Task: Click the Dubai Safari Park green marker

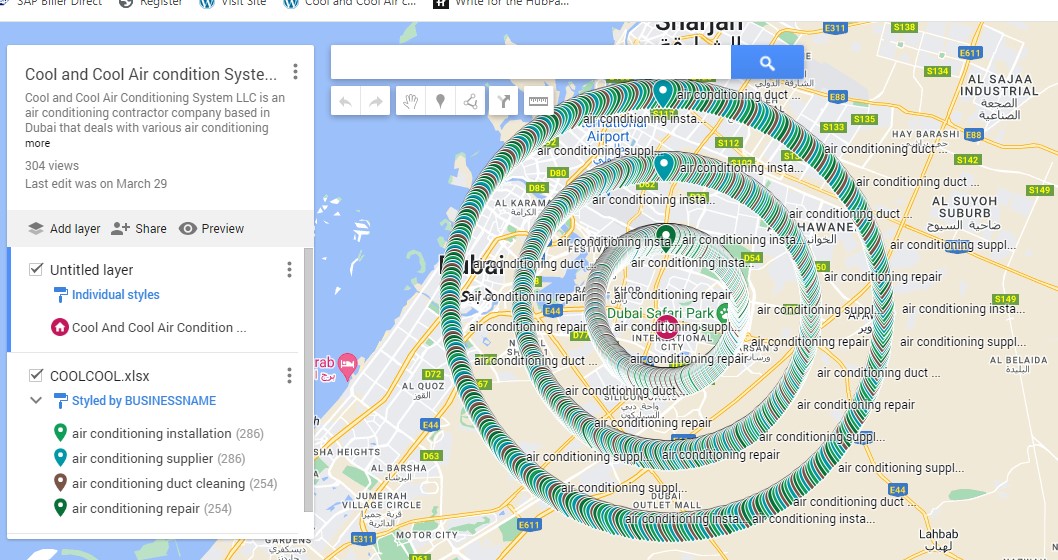Action: pos(723,312)
